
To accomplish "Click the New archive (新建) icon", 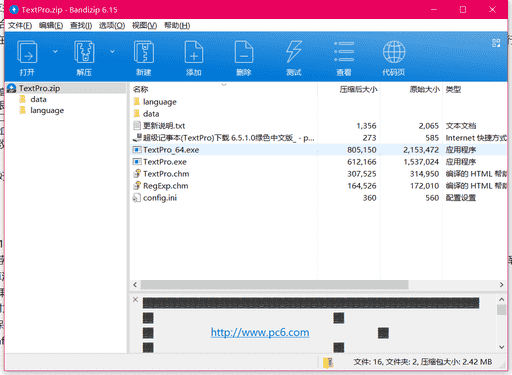I will pyautogui.click(x=144, y=52).
